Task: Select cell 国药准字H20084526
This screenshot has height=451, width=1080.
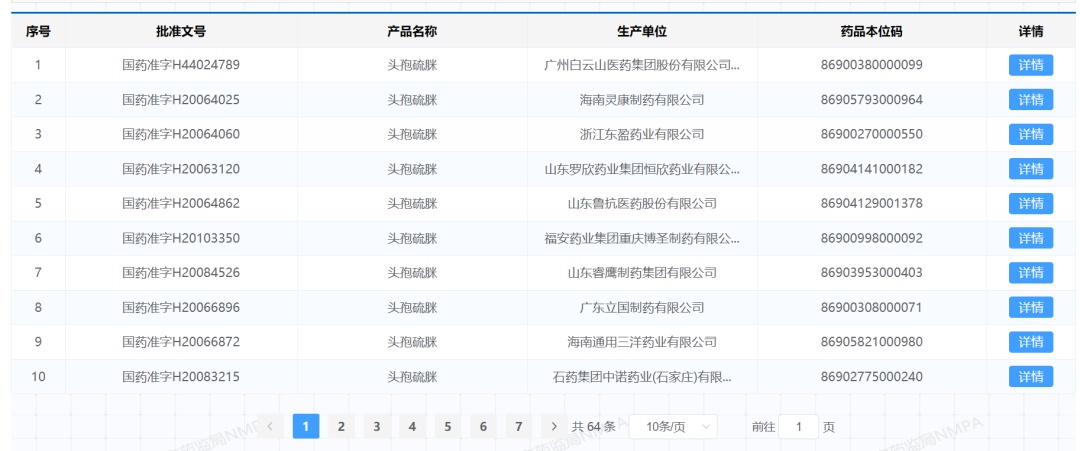Action: click(181, 273)
